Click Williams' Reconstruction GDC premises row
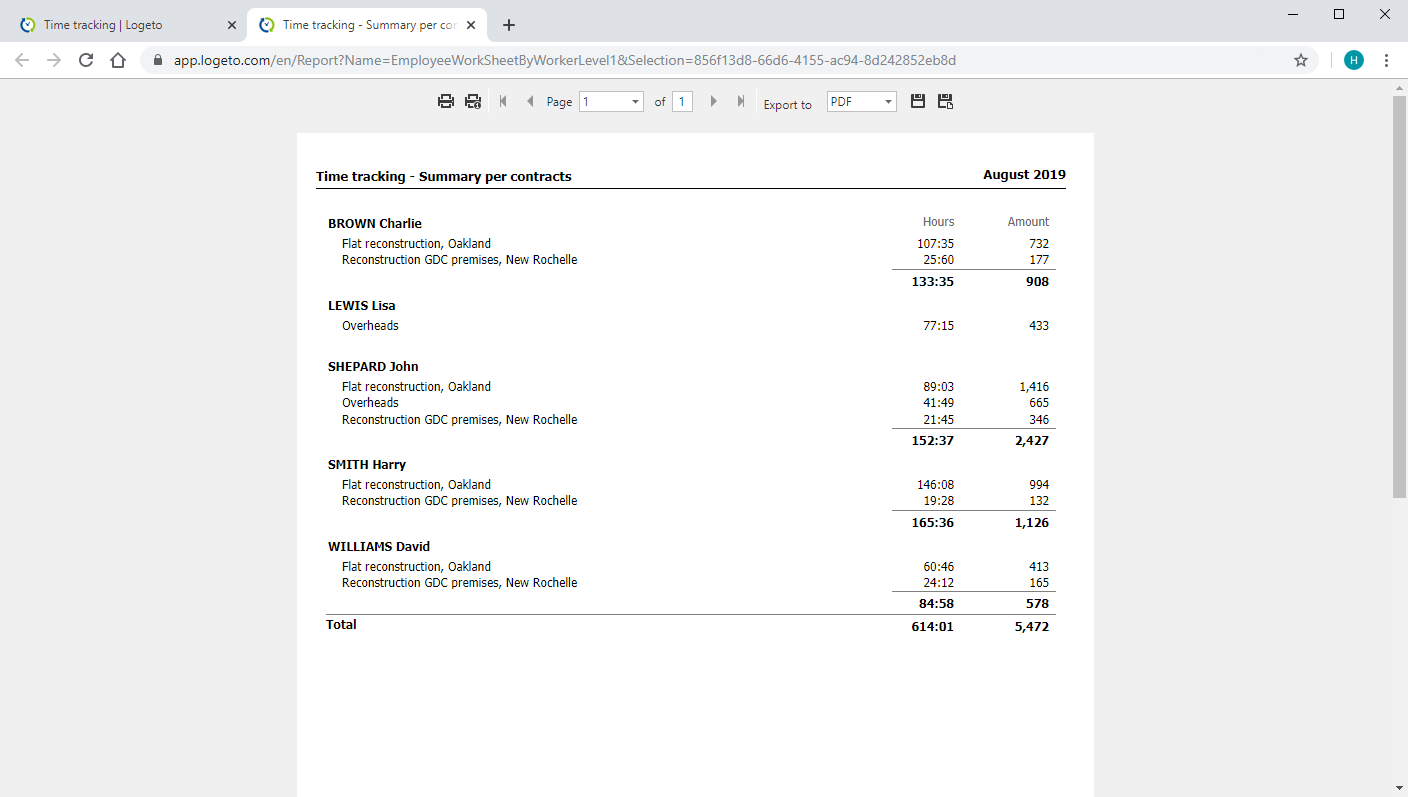Screen dimensions: 1408x797 (x=459, y=582)
